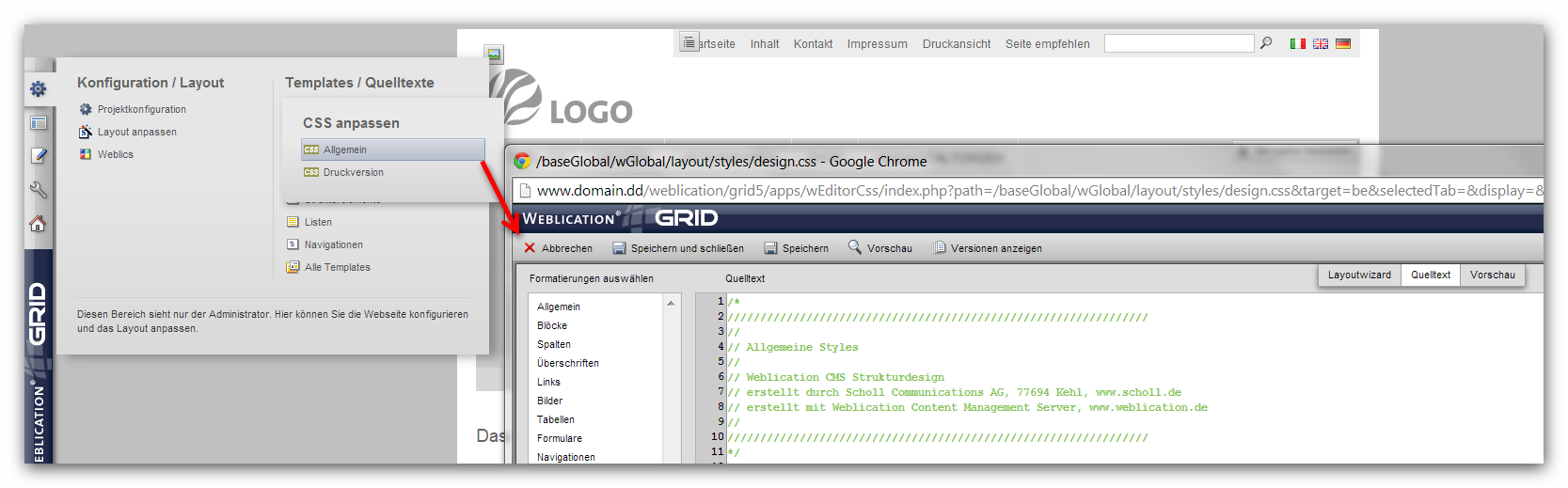Screen dimensions: 1568x488
Task: Select Navigationen in the Formatierungen list
Action: 566,457
